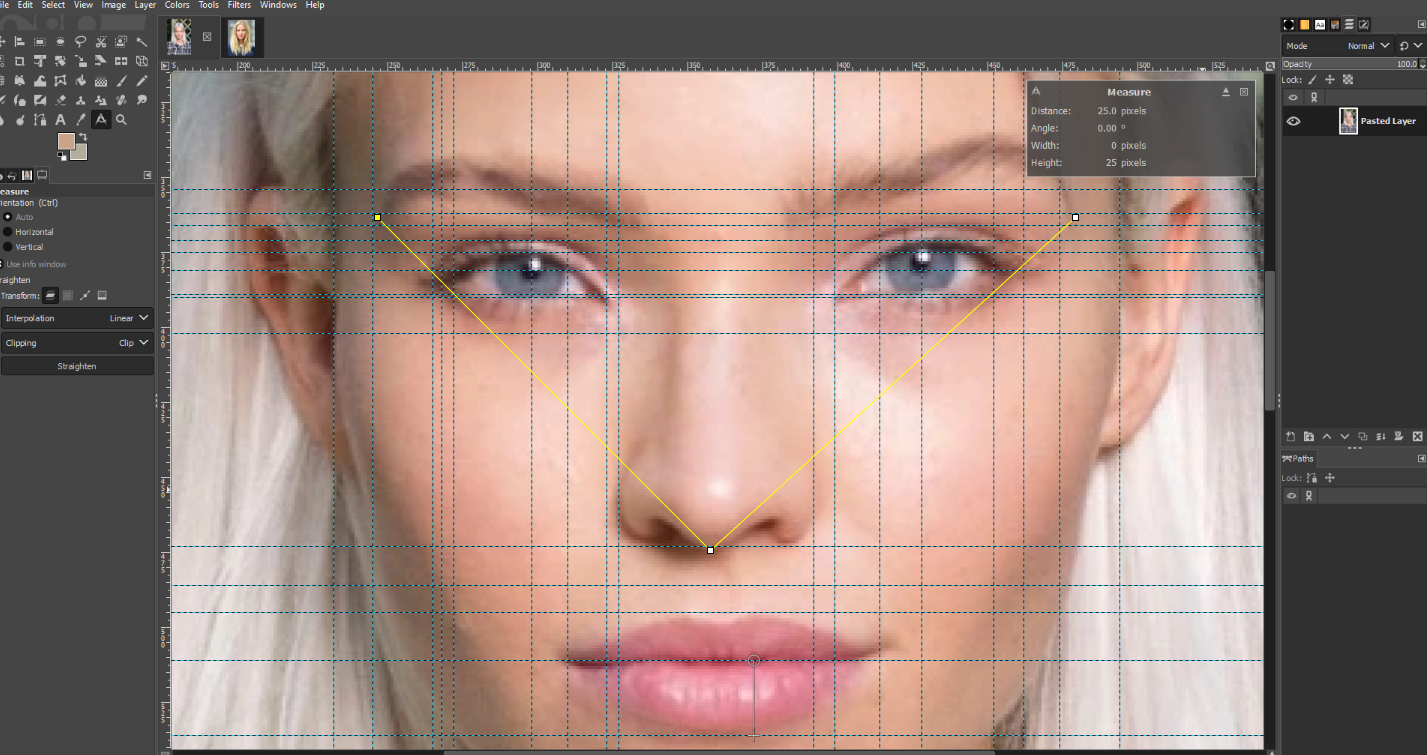The height and width of the screenshot is (755, 1427).
Task: Open the Clipping dropdown
Action: click(x=77, y=343)
